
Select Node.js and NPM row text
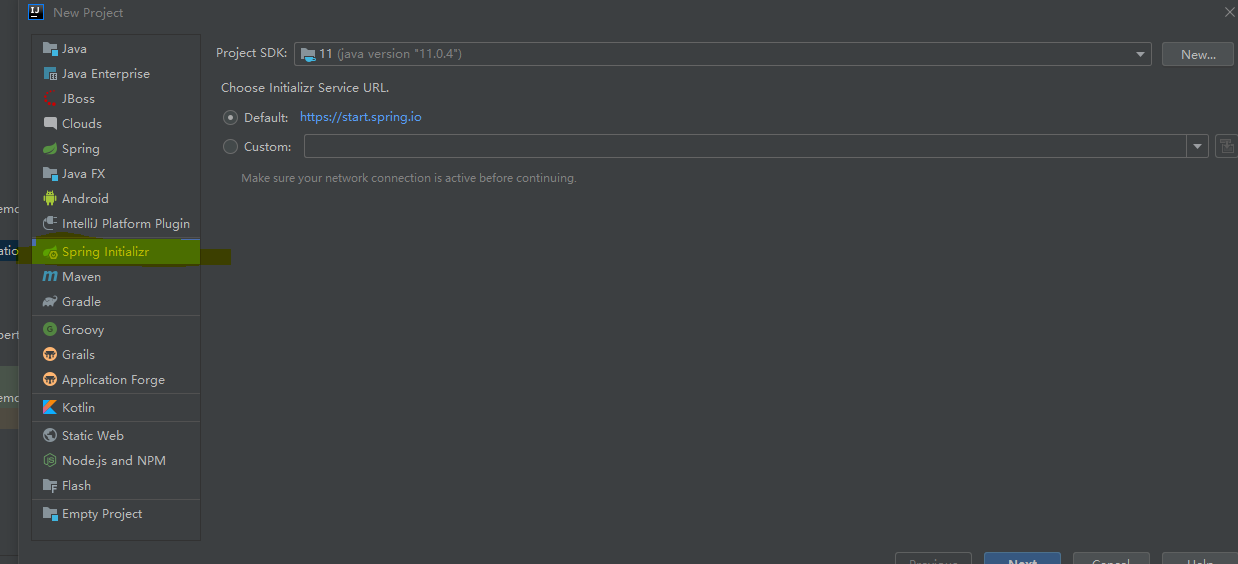click(x=114, y=461)
